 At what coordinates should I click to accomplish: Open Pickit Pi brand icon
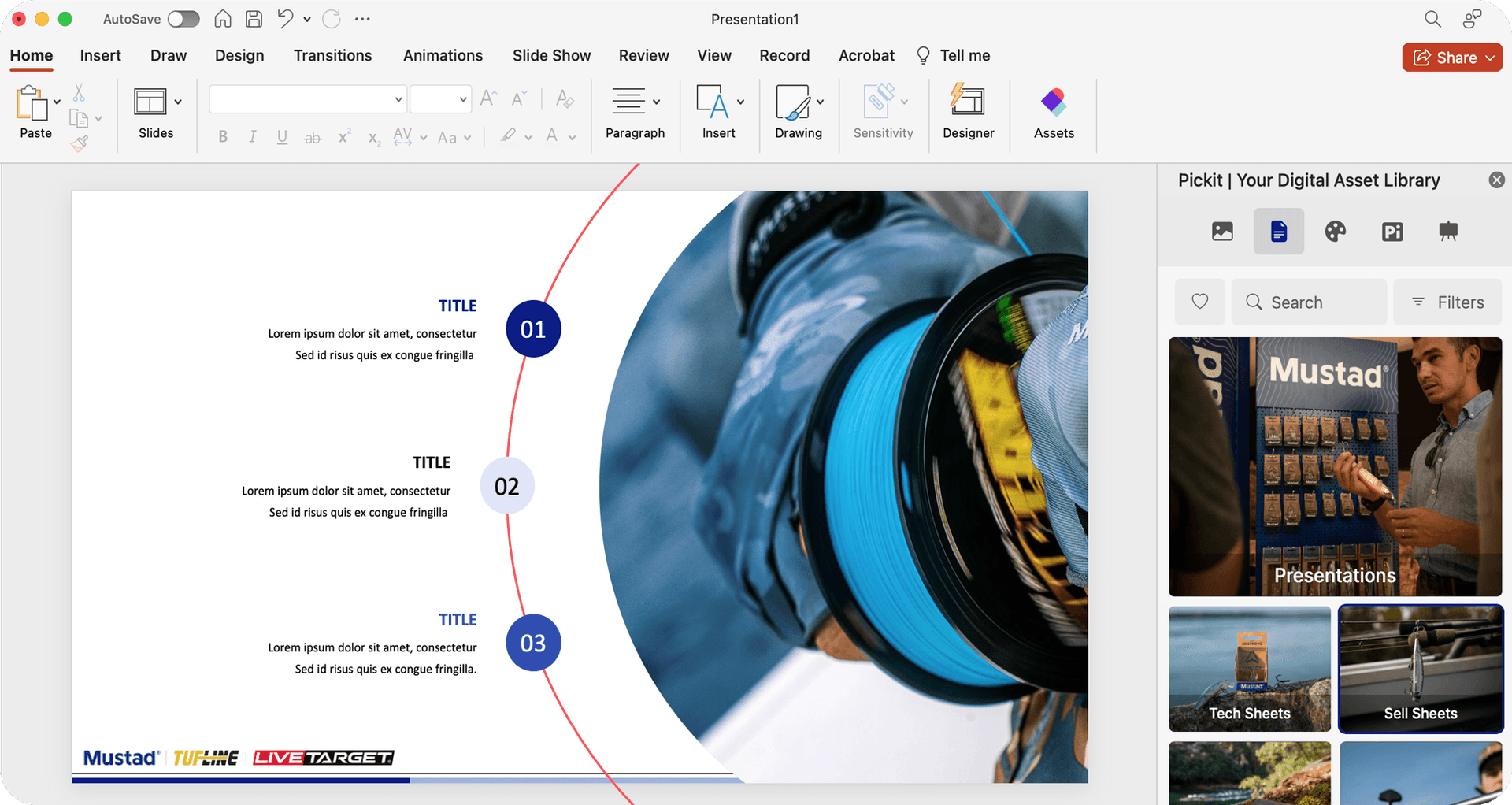1392,232
